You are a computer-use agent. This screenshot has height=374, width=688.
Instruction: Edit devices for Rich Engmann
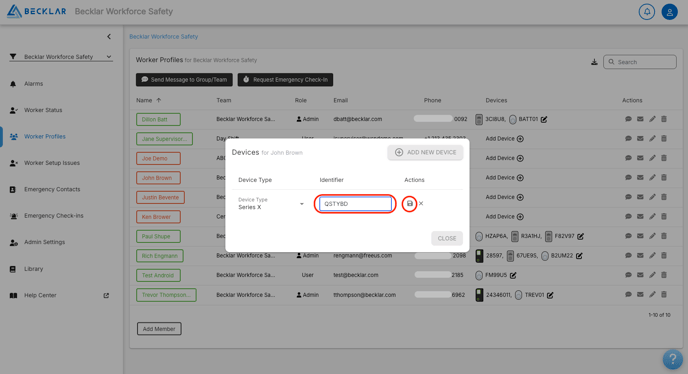tap(579, 256)
